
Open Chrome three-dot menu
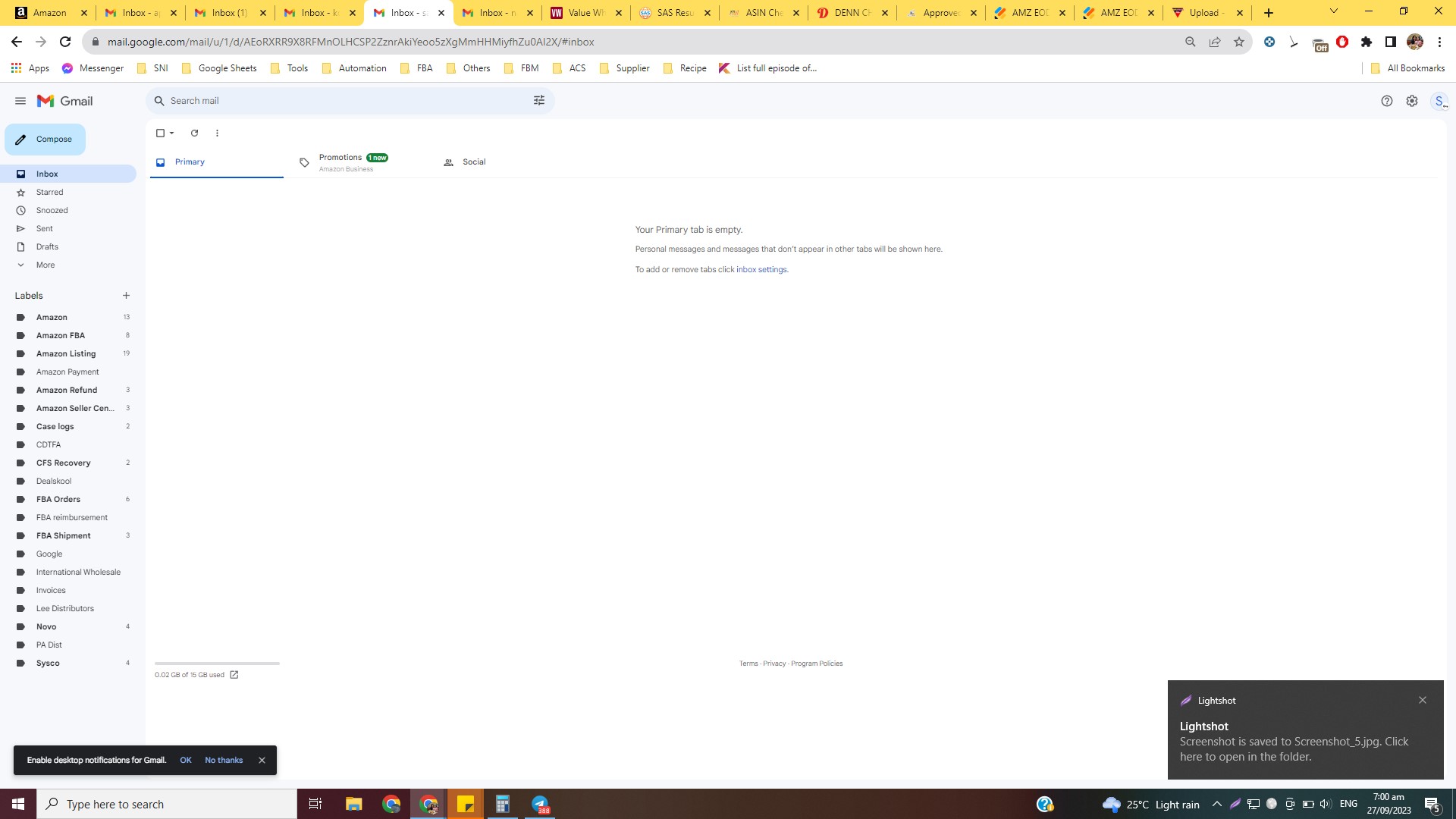(x=1439, y=42)
